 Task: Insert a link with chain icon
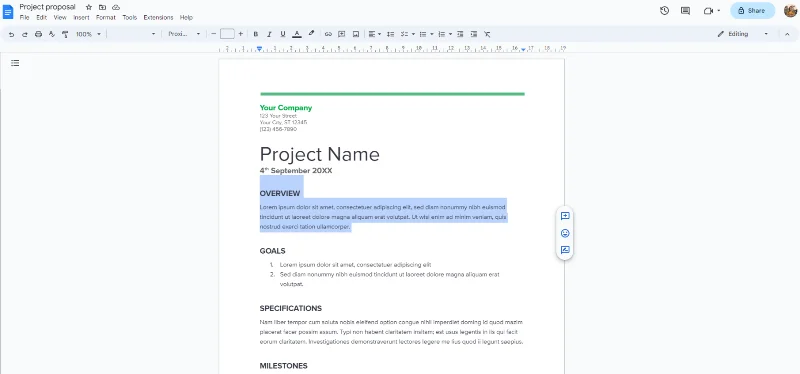(328, 34)
